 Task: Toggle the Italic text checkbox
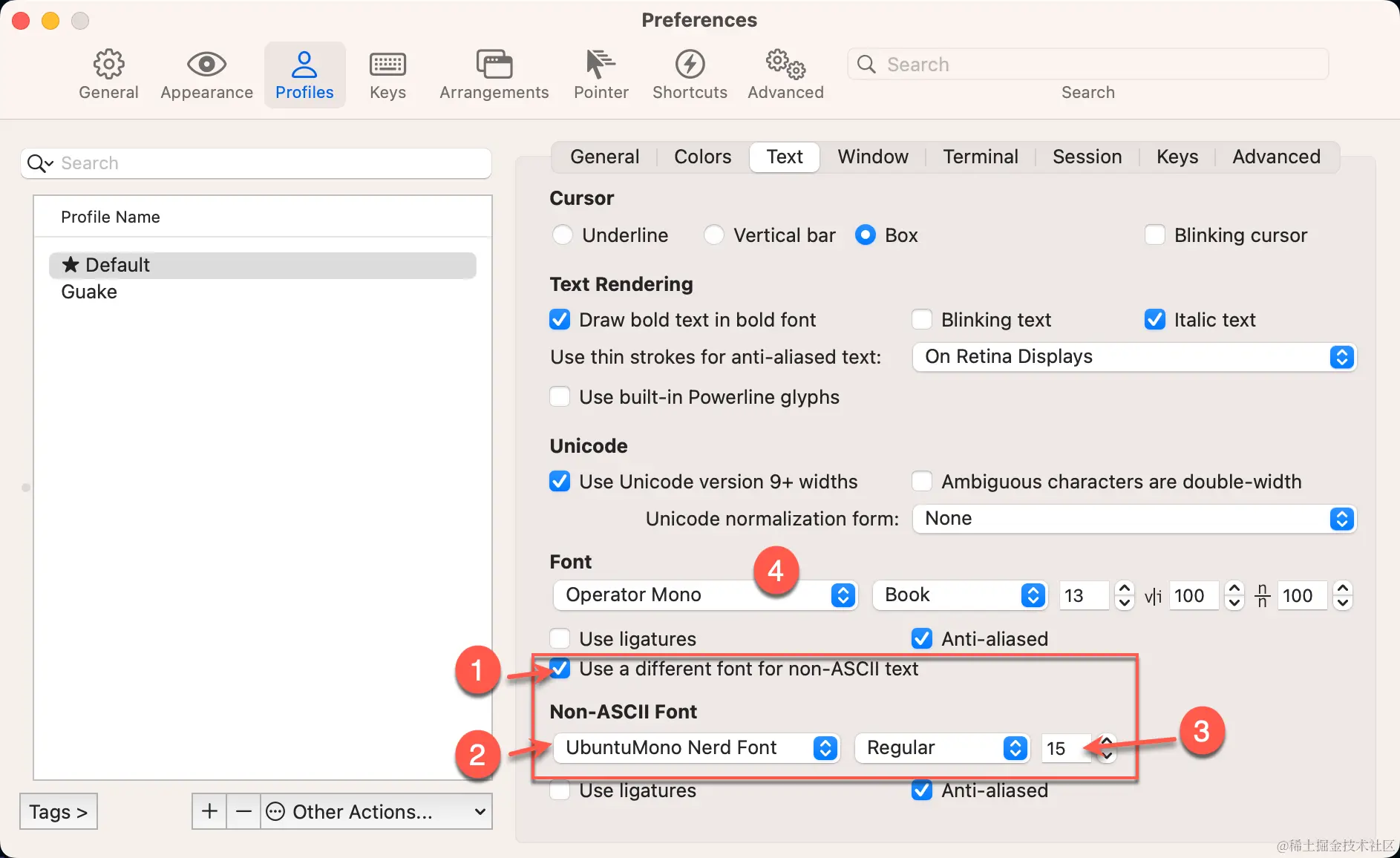[1155, 320]
